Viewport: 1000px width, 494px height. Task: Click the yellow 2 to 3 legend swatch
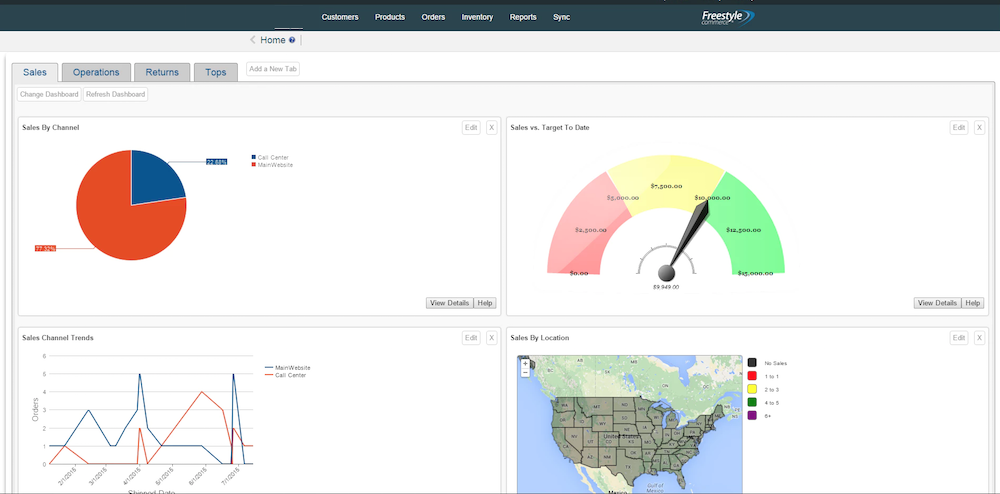[x=752, y=389]
